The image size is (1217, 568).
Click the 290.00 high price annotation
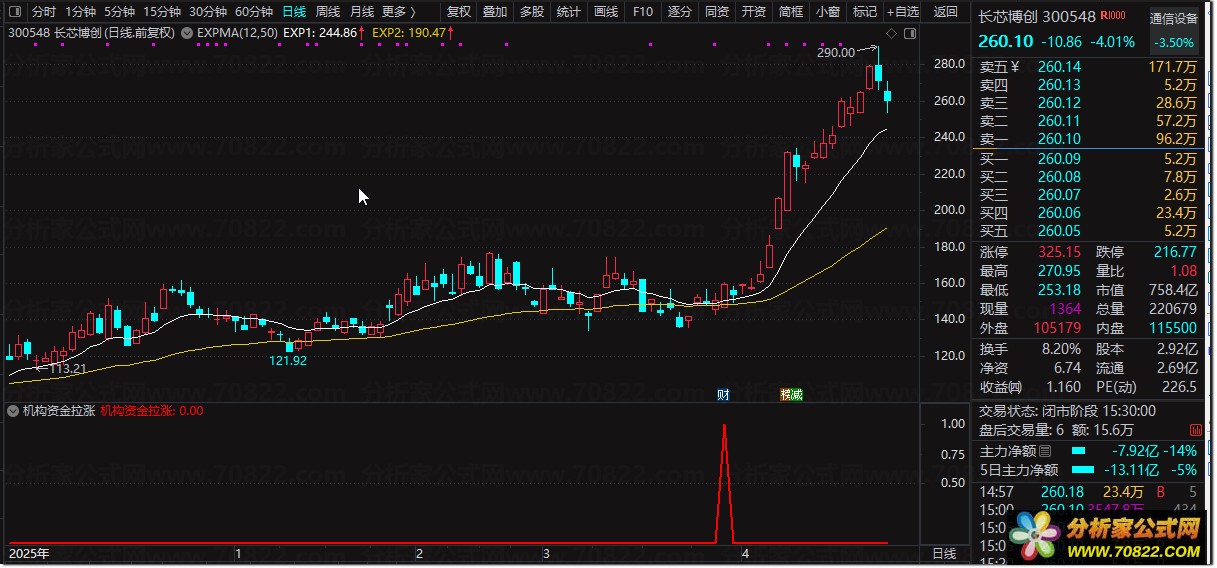836,52
